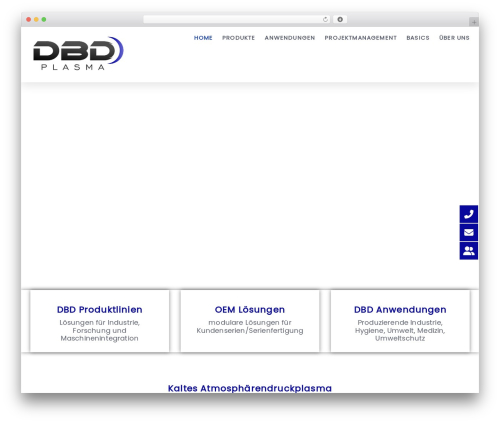Open a new tab with plus button
This screenshot has width=500, height=423.
tap(474, 22)
